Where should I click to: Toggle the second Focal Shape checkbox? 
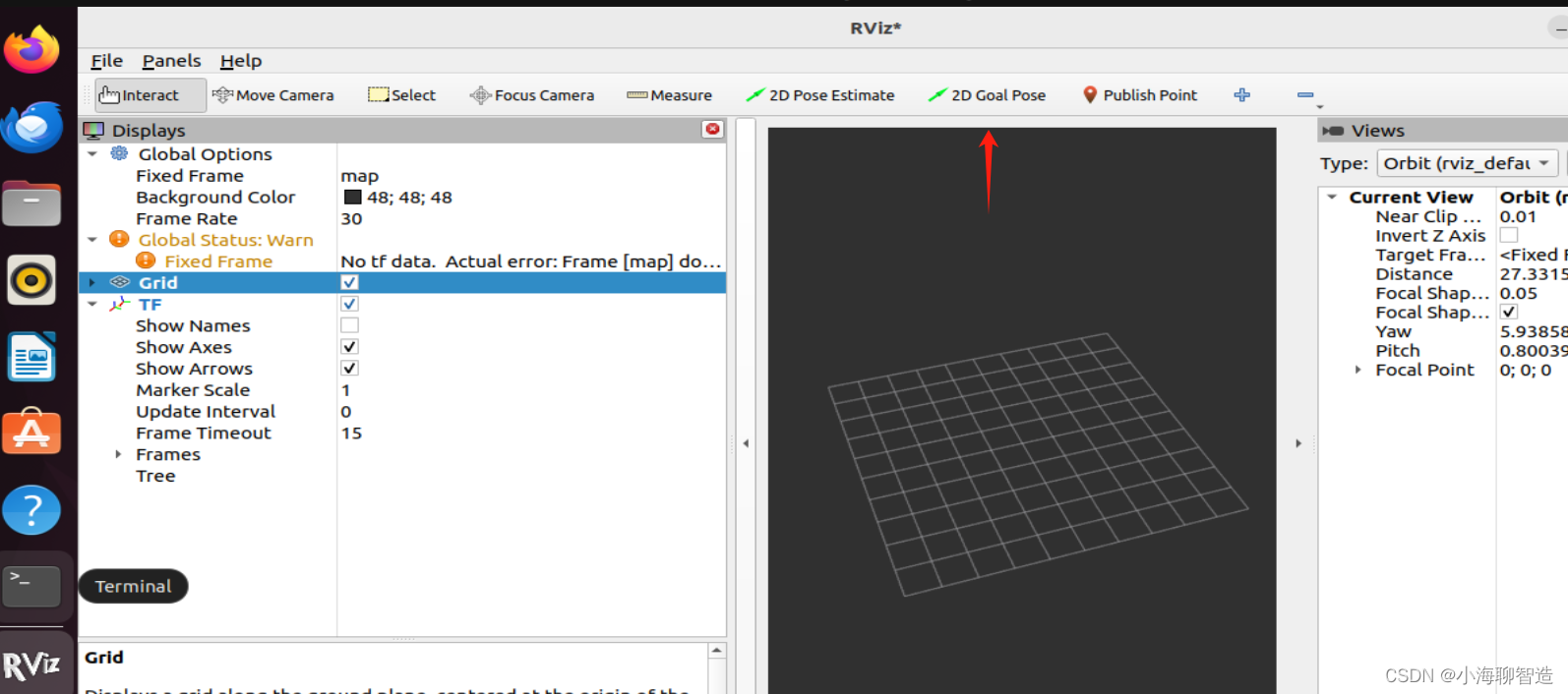pos(1508,312)
